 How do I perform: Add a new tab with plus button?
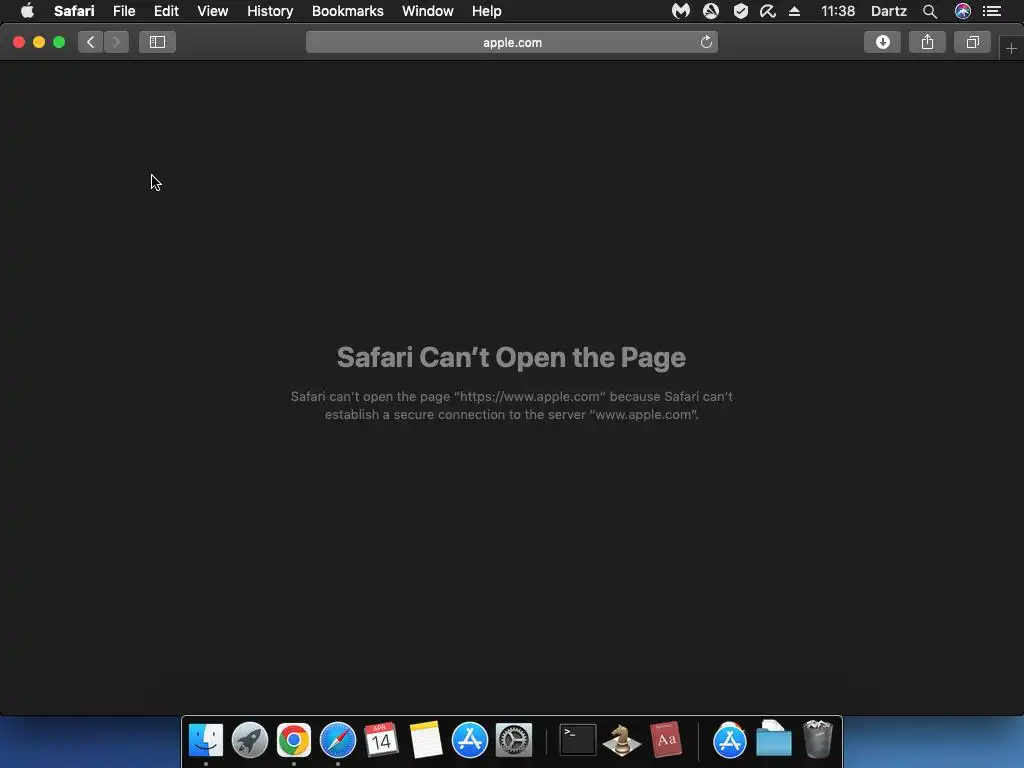coord(1011,48)
